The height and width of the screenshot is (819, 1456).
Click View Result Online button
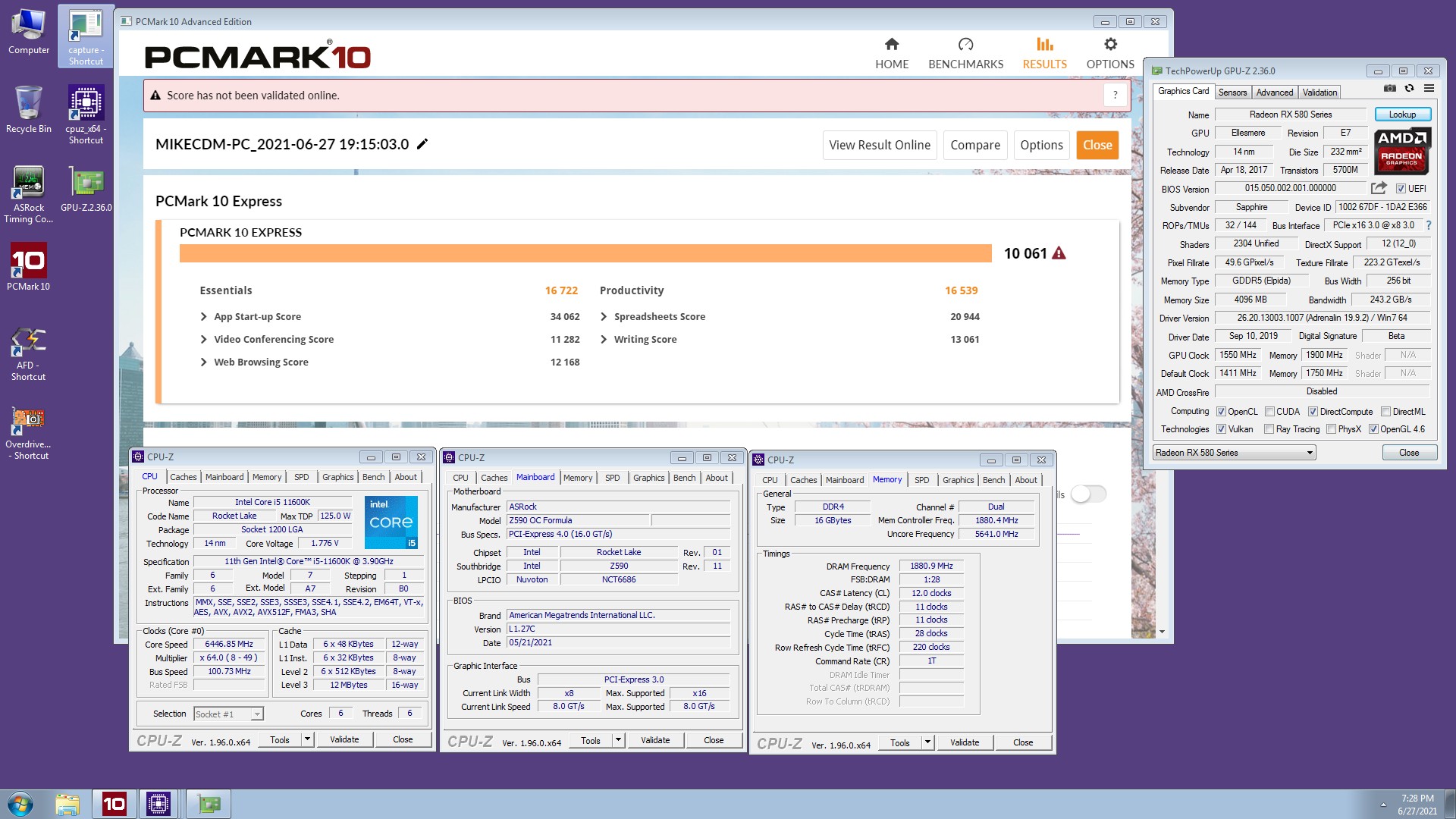(880, 146)
